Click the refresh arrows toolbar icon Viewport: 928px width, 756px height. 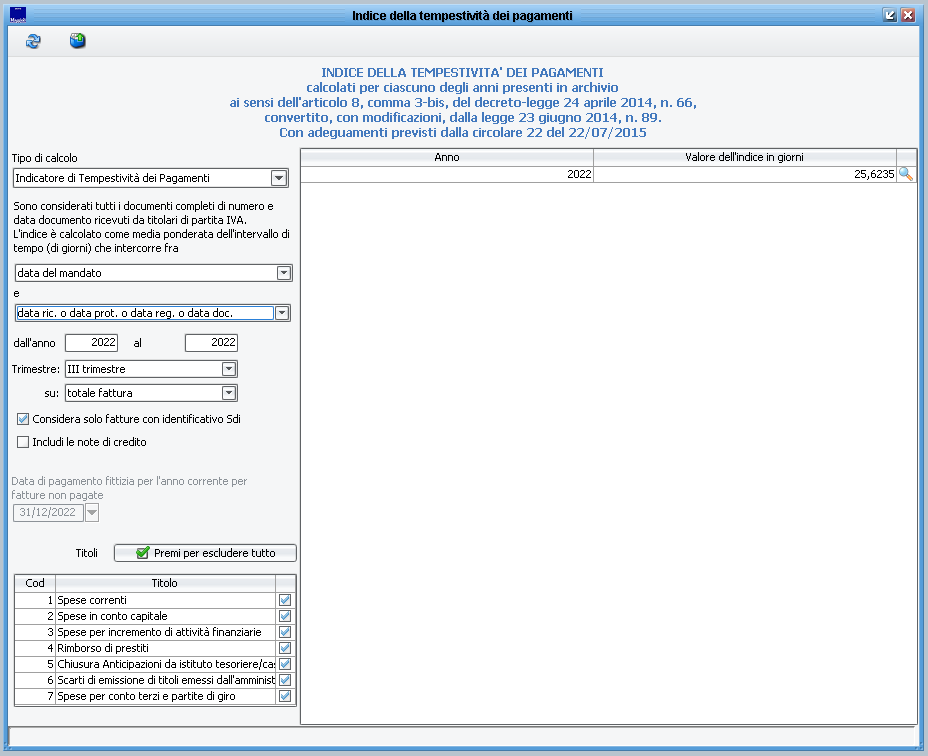[x=33, y=41]
